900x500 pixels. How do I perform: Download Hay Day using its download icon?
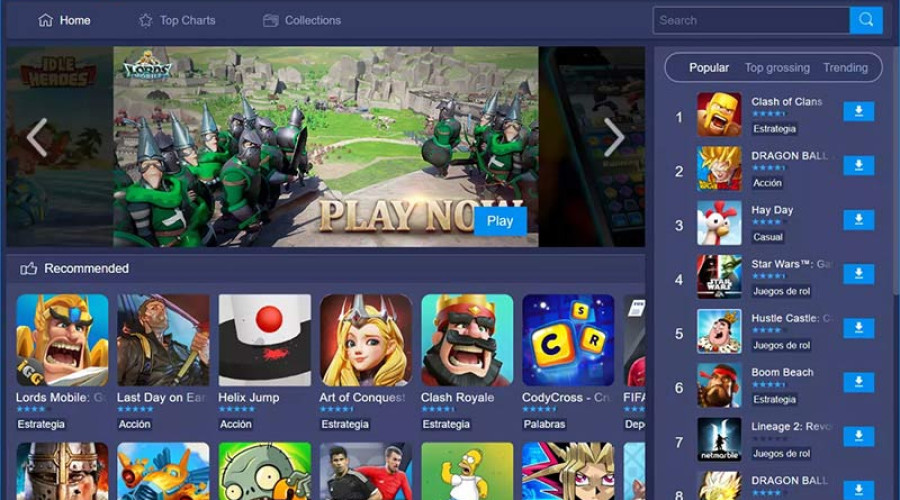click(x=858, y=220)
